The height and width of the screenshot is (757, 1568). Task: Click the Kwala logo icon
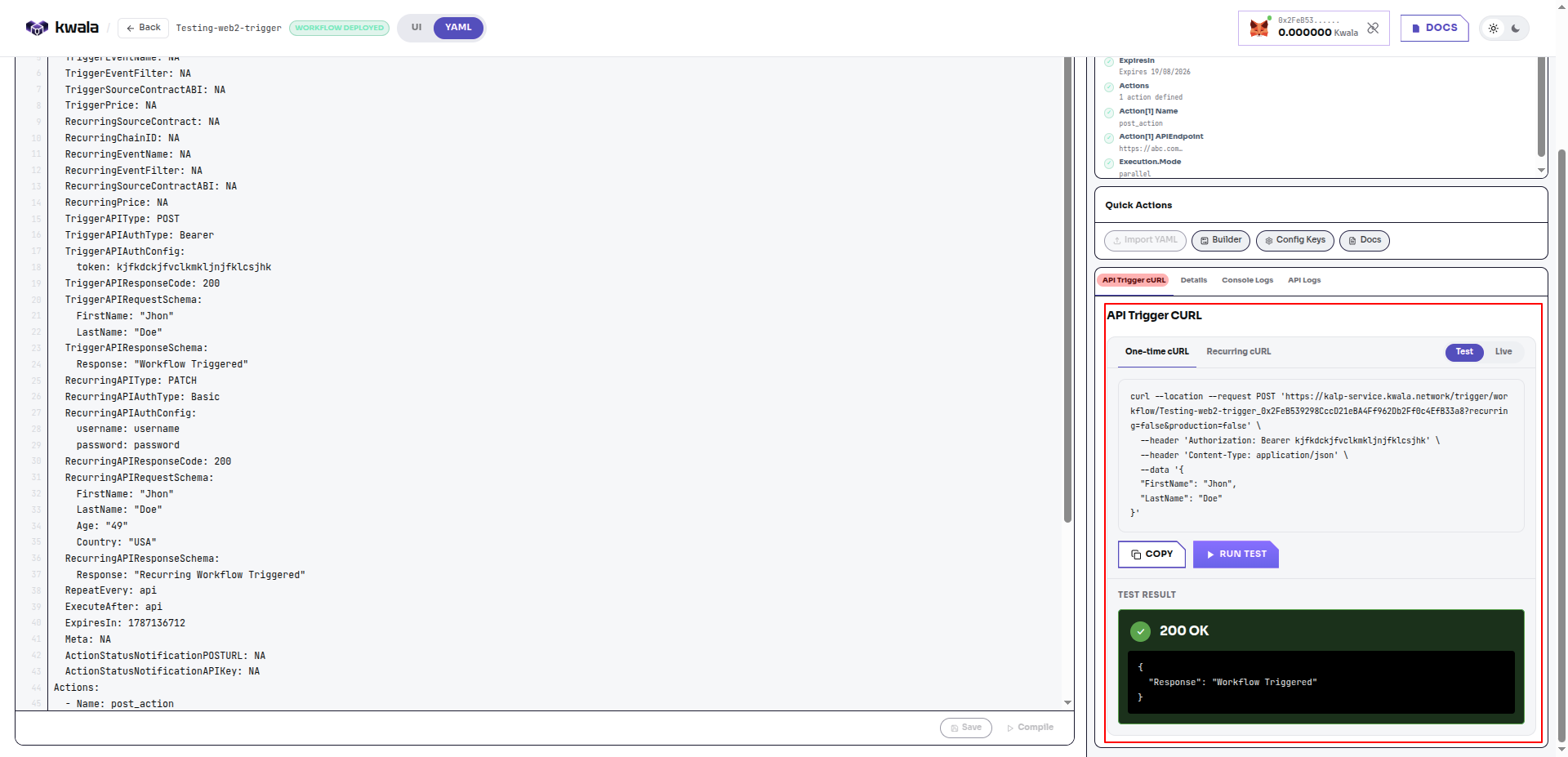[x=37, y=28]
